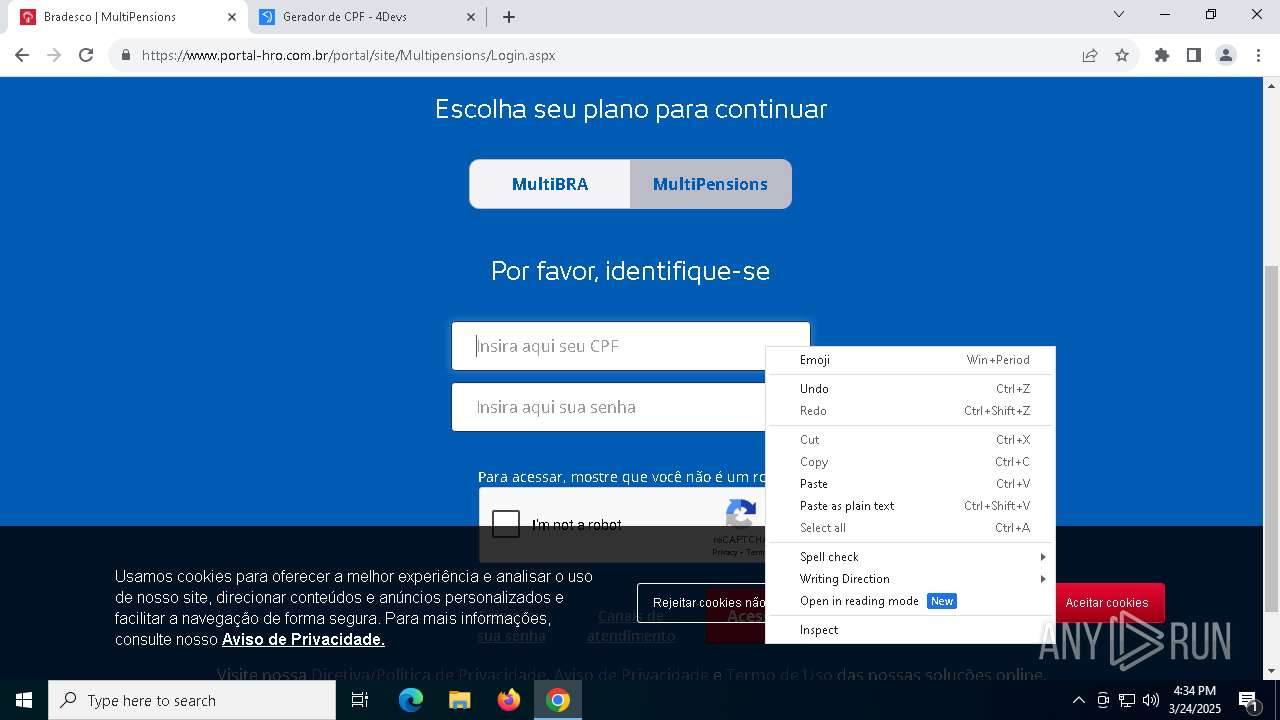
Task: Toggle the browser side panel icon
Action: click(1194, 55)
